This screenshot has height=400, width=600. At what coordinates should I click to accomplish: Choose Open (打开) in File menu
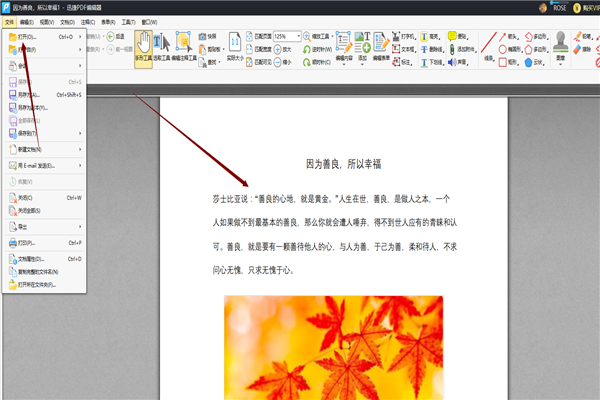(x=45, y=37)
